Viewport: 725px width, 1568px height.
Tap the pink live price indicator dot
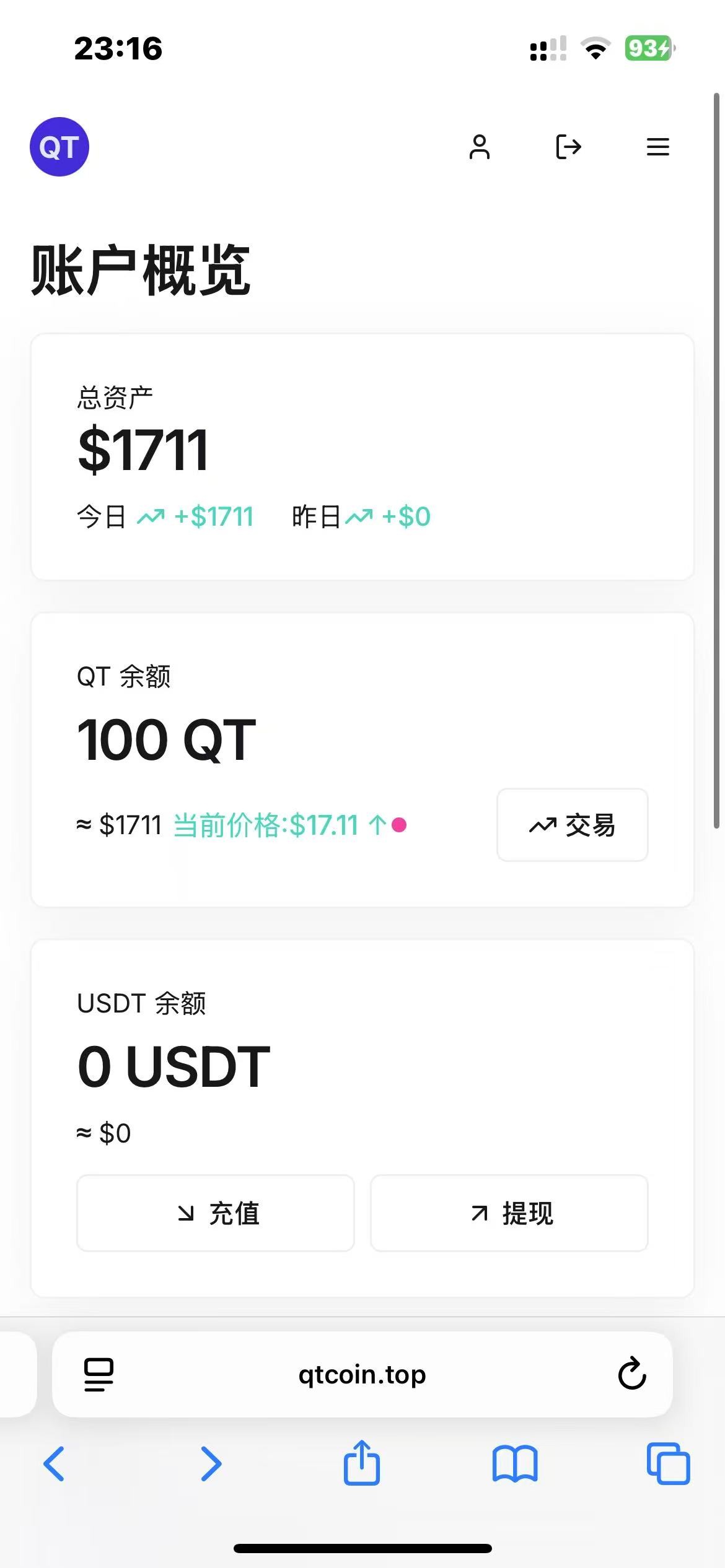point(399,825)
